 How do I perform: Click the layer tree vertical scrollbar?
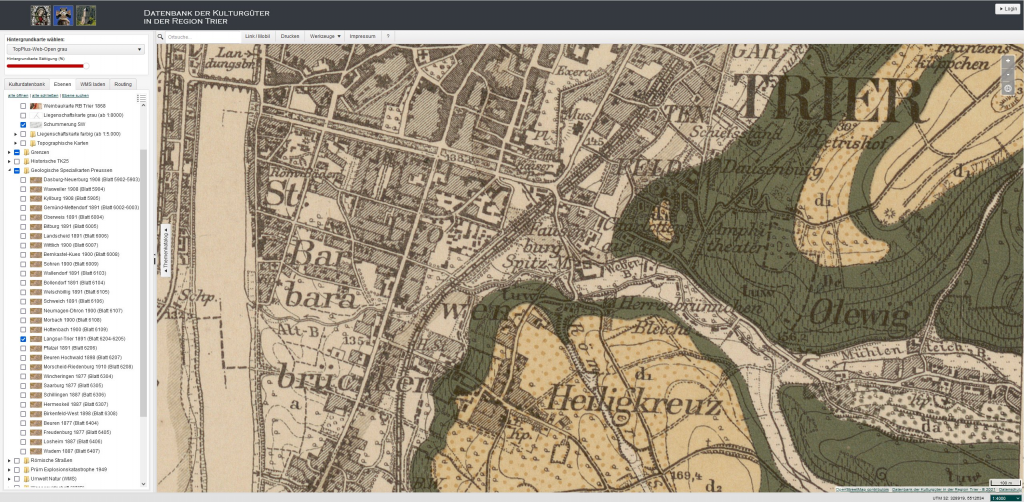144,282
